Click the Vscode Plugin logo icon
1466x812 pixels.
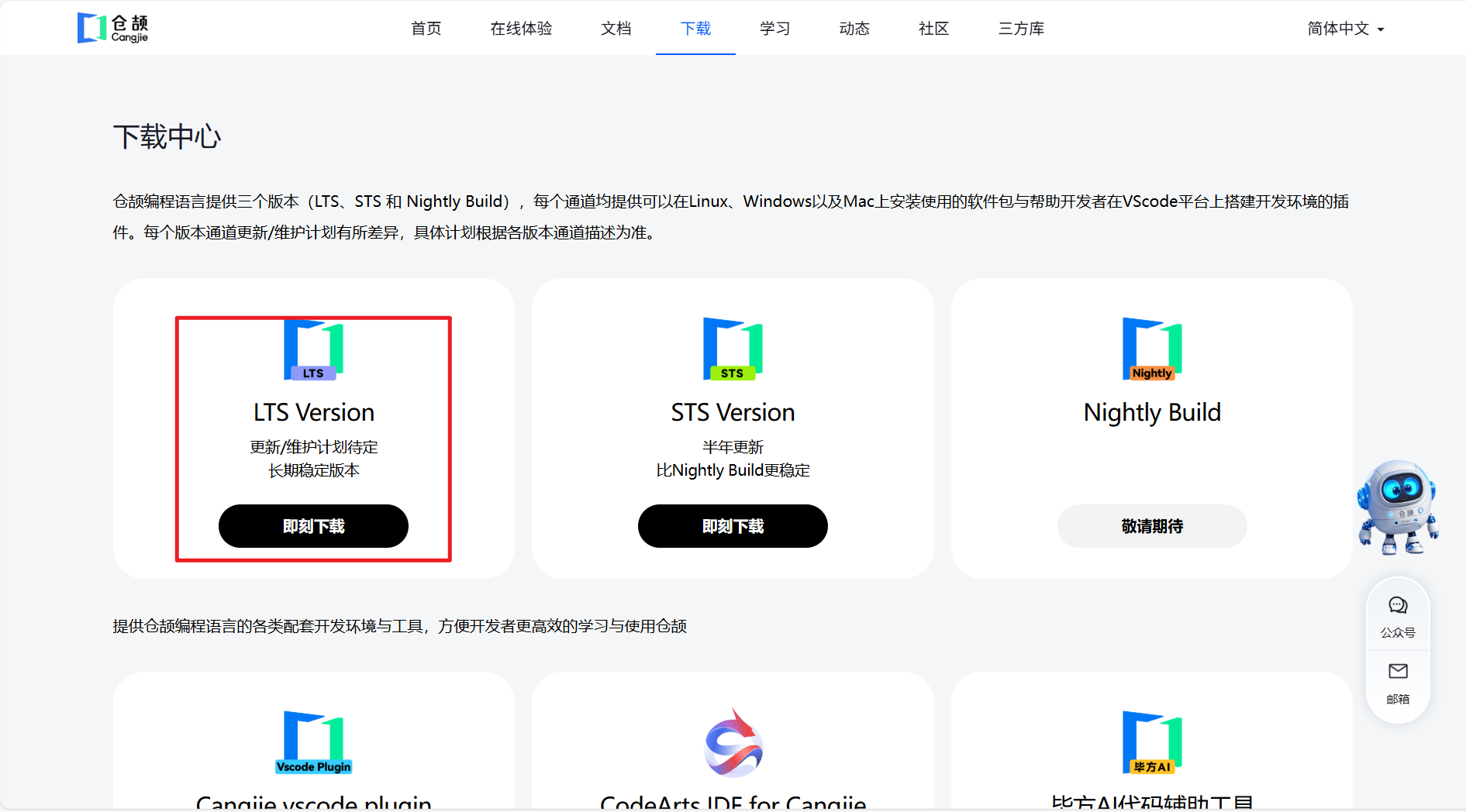coord(313,743)
